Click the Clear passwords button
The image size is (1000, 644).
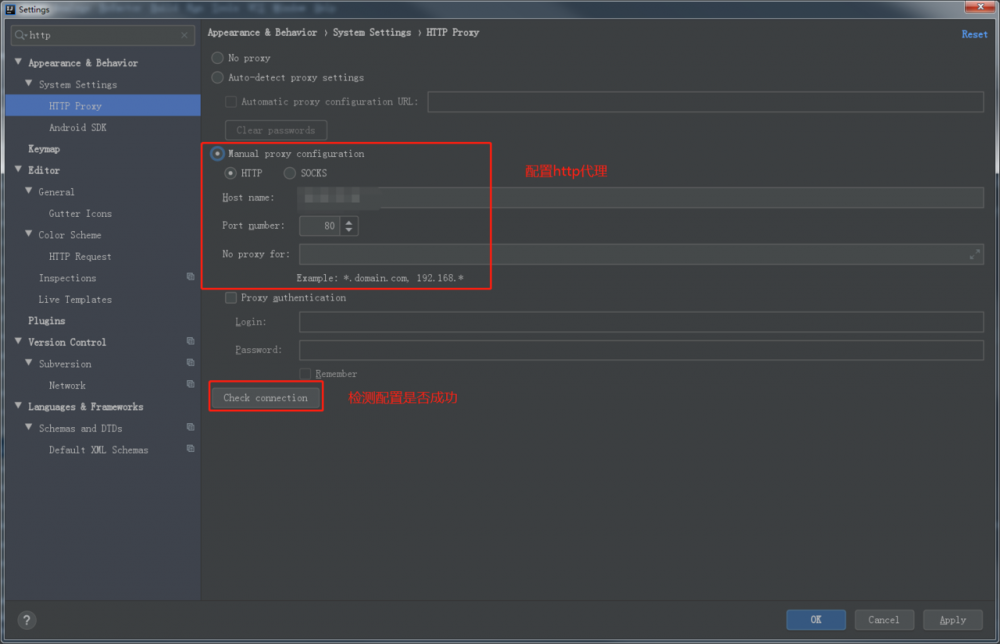tap(276, 130)
